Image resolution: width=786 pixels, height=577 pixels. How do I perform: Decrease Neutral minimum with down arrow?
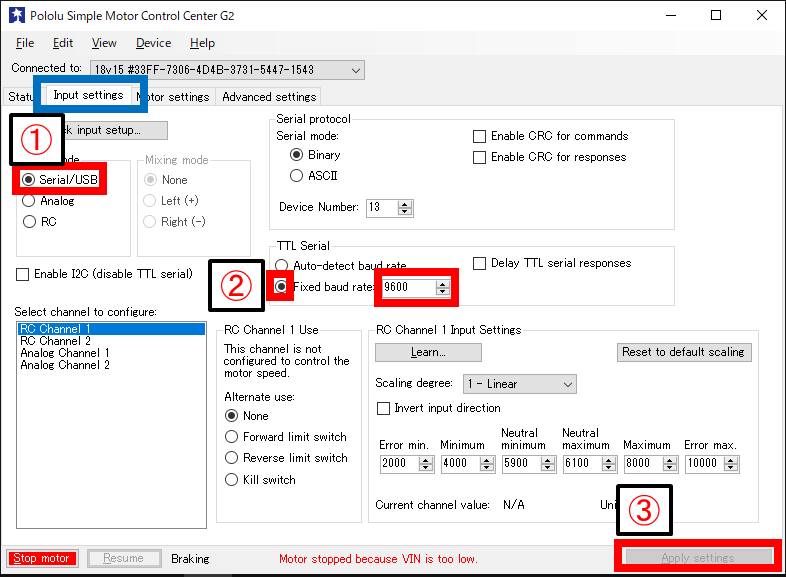coord(548,468)
